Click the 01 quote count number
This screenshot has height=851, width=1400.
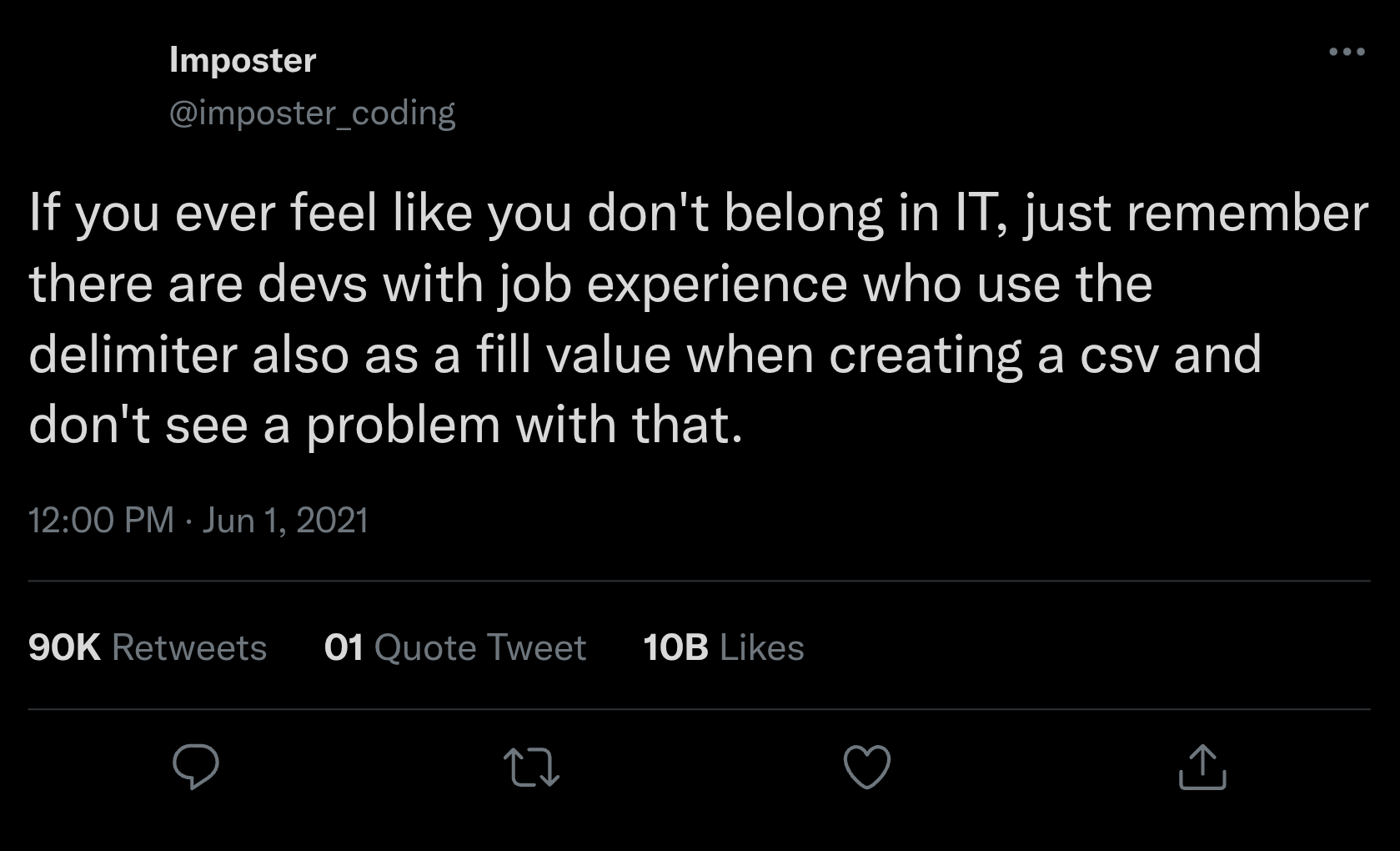344,647
